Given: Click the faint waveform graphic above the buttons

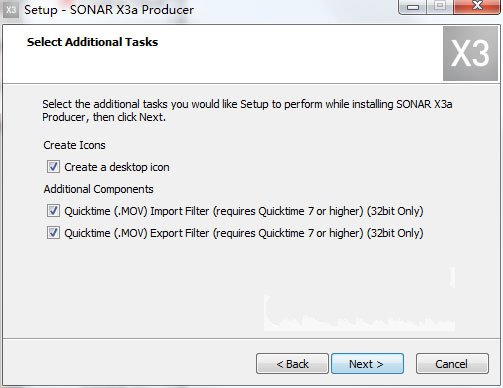Looking at the screenshot, I should (360, 299).
